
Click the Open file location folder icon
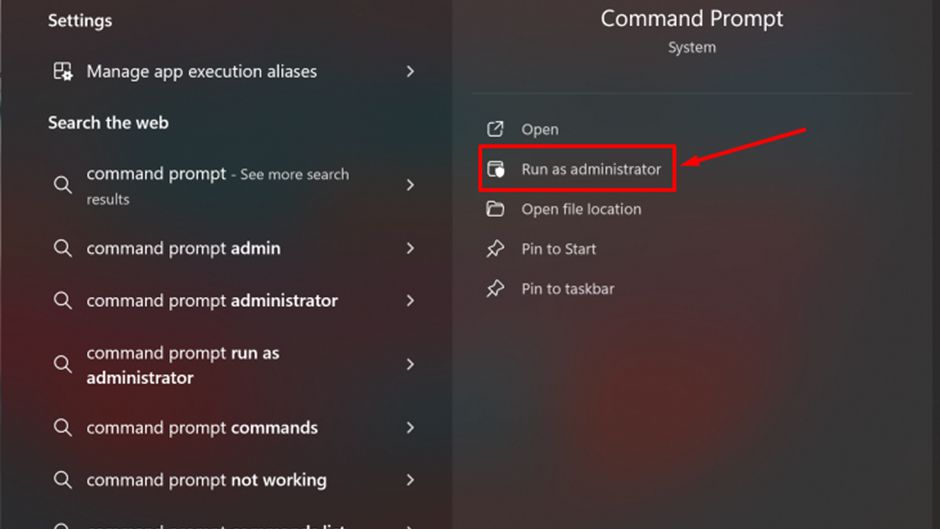tap(495, 209)
